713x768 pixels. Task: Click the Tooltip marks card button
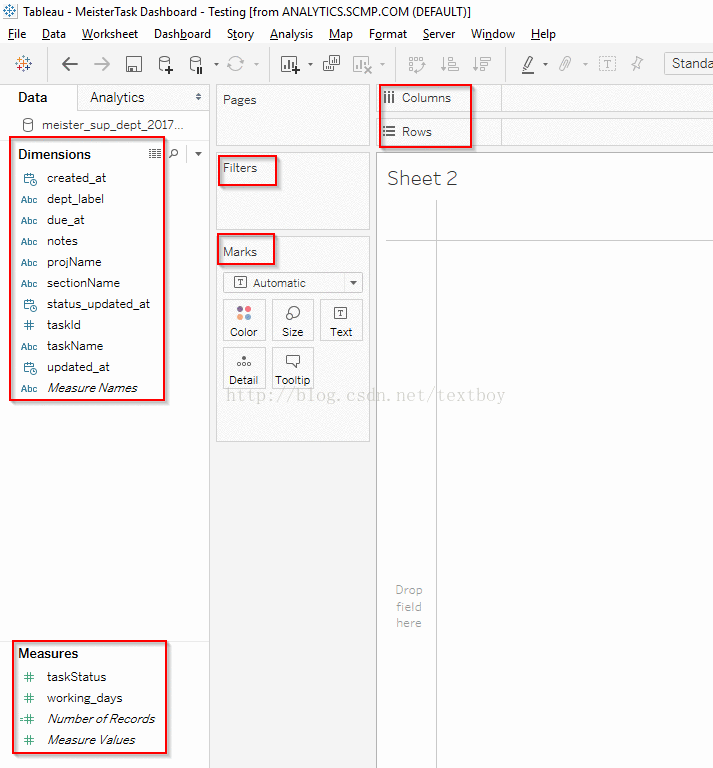[x=292, y=368]
